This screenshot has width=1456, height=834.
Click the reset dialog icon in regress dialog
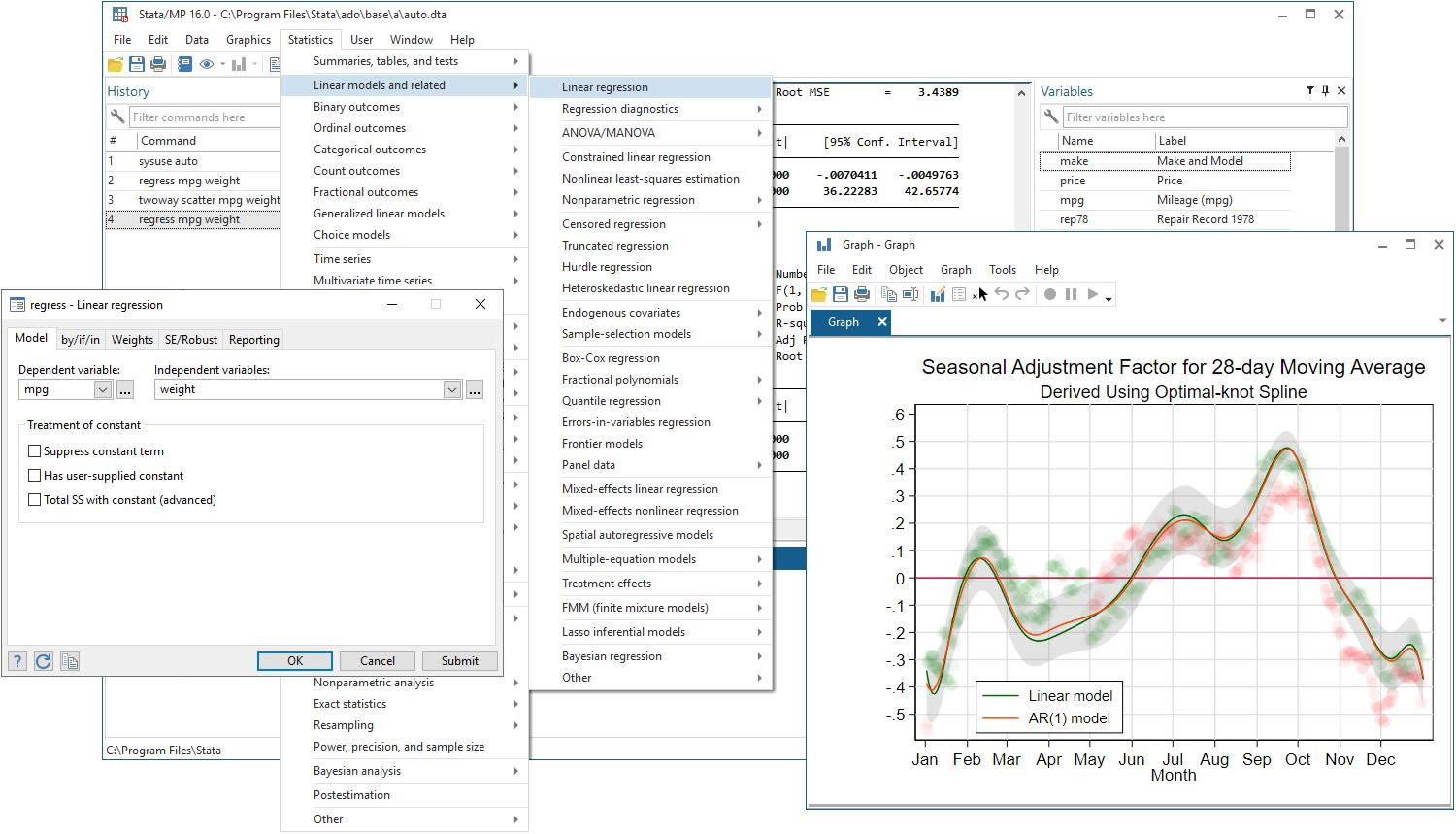pos(44,662)
